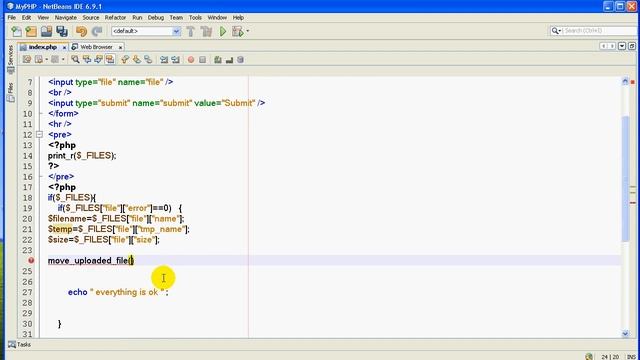Open the Files side panel
This screenshot has height=360, width=640.
click(11, 92)
